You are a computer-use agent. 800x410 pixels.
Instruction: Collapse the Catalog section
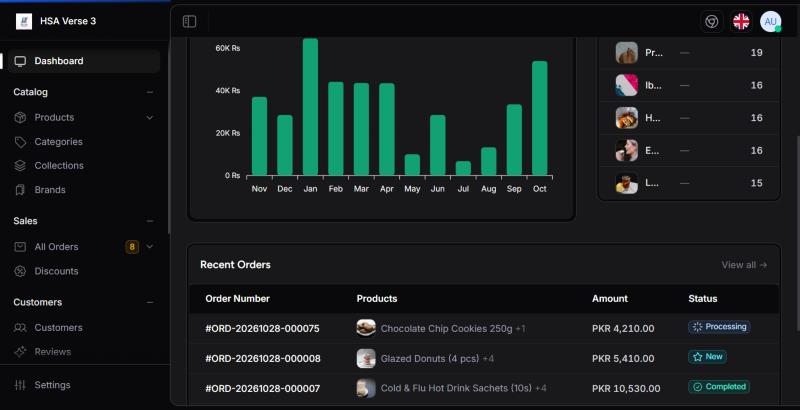149,92
